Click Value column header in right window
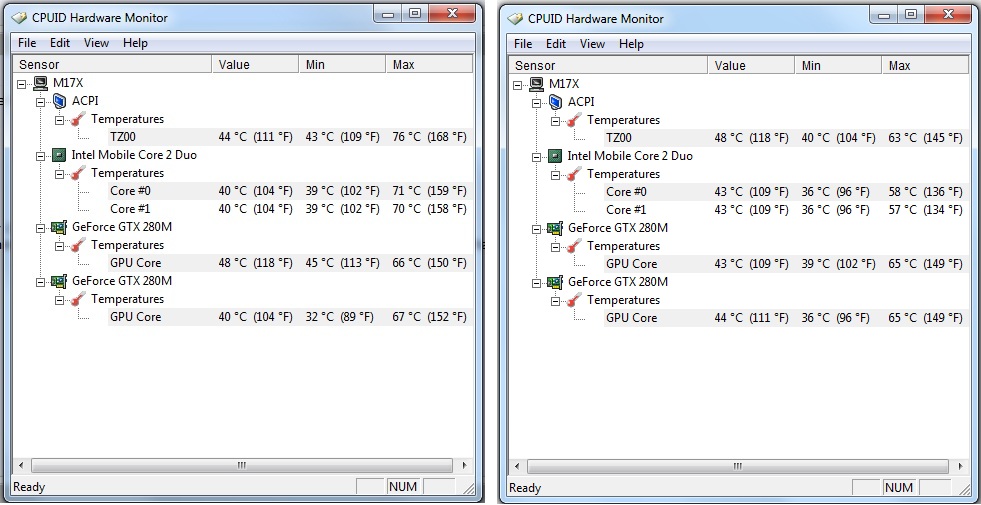The image size is (981, 505). coord(751,66)
